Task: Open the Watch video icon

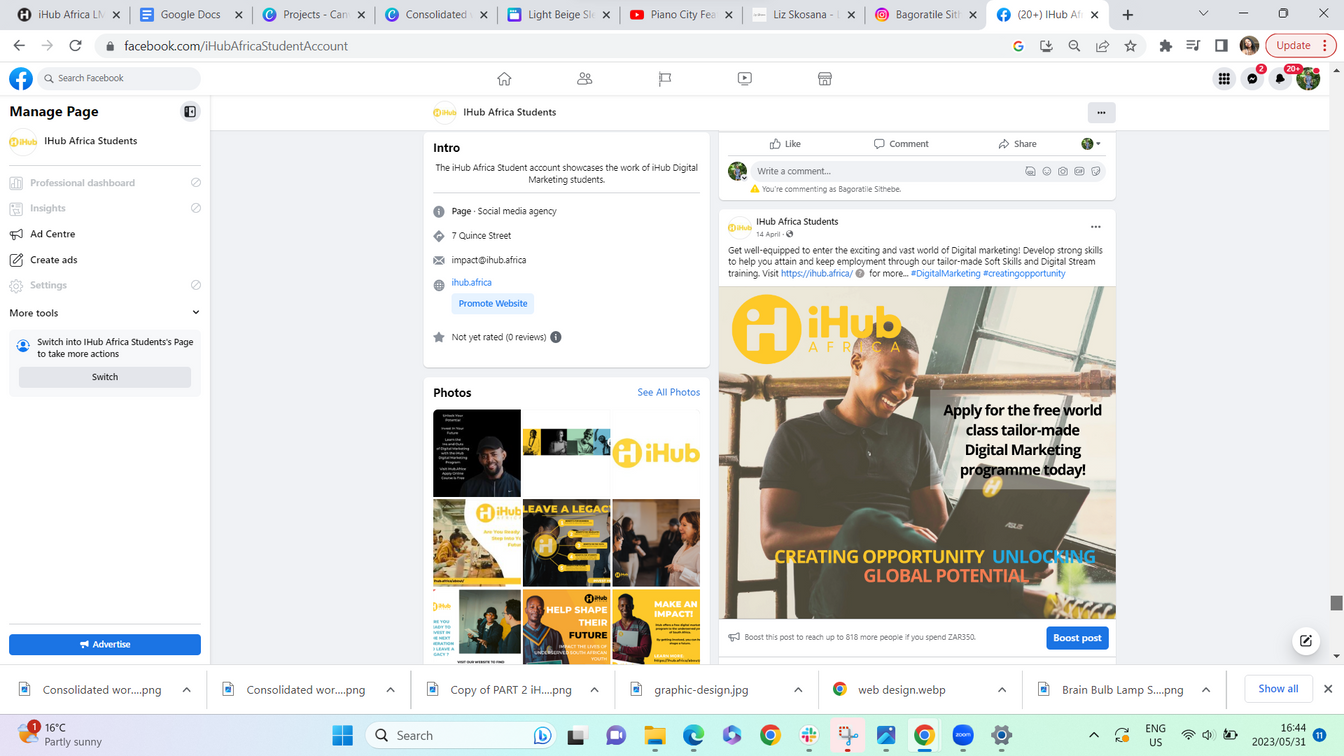Action: point(745,79)
